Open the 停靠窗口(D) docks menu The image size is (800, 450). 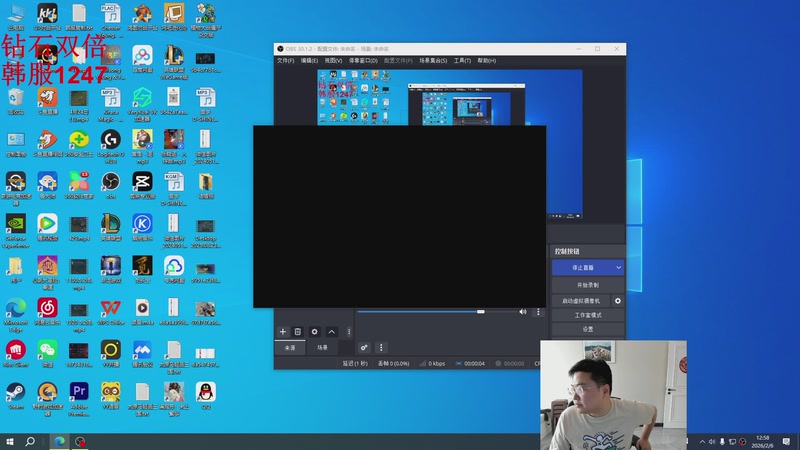(363, 61)
